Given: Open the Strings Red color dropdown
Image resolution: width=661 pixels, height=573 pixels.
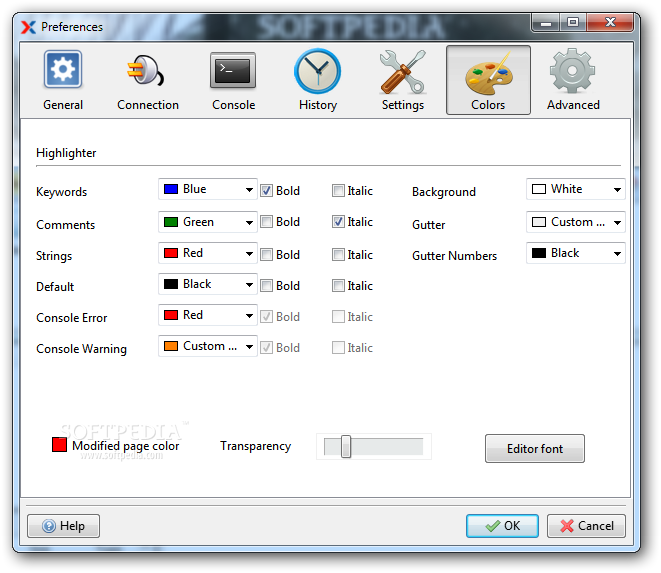Looking at the screenshot, I should click(208, 253).
